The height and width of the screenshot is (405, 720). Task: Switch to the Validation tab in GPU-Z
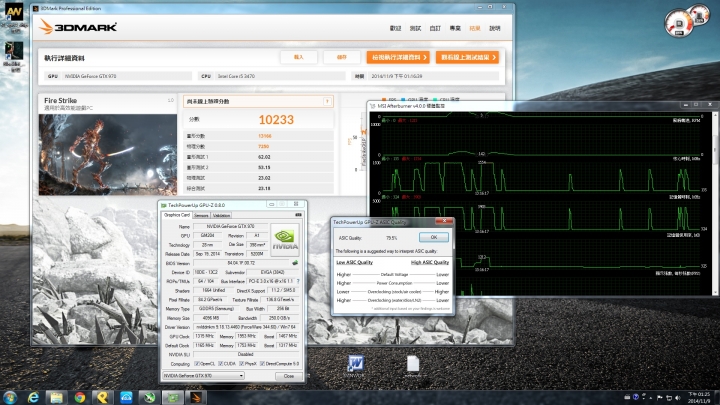point(221,215)
